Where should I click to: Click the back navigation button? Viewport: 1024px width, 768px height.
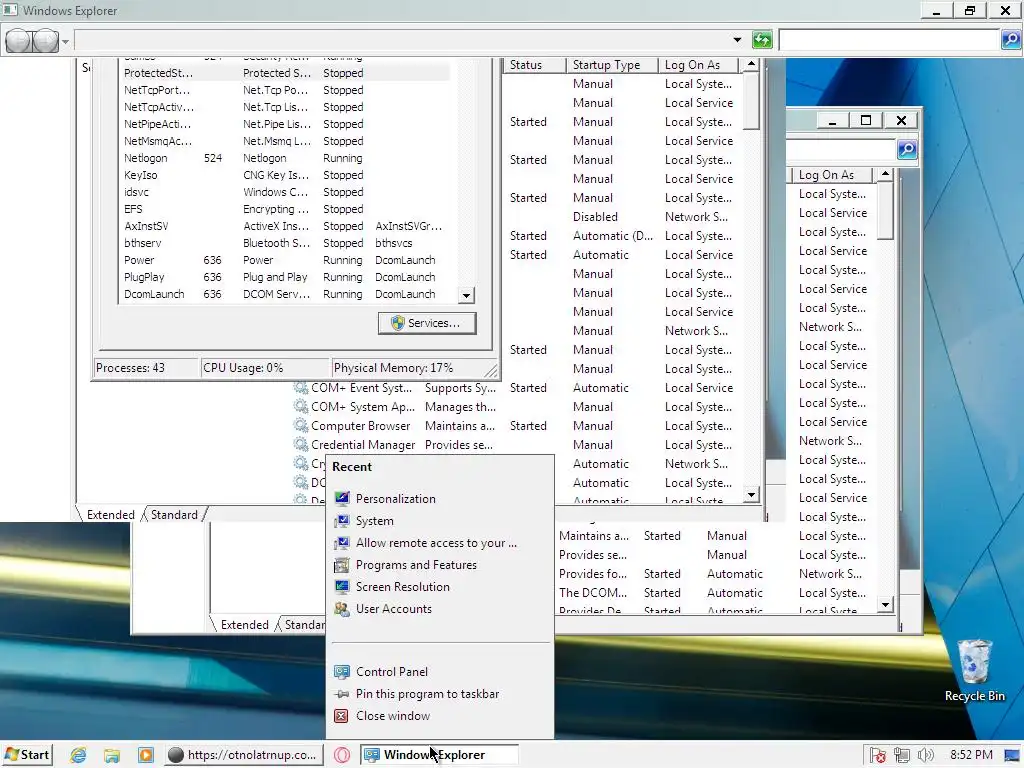click(18, 40)
